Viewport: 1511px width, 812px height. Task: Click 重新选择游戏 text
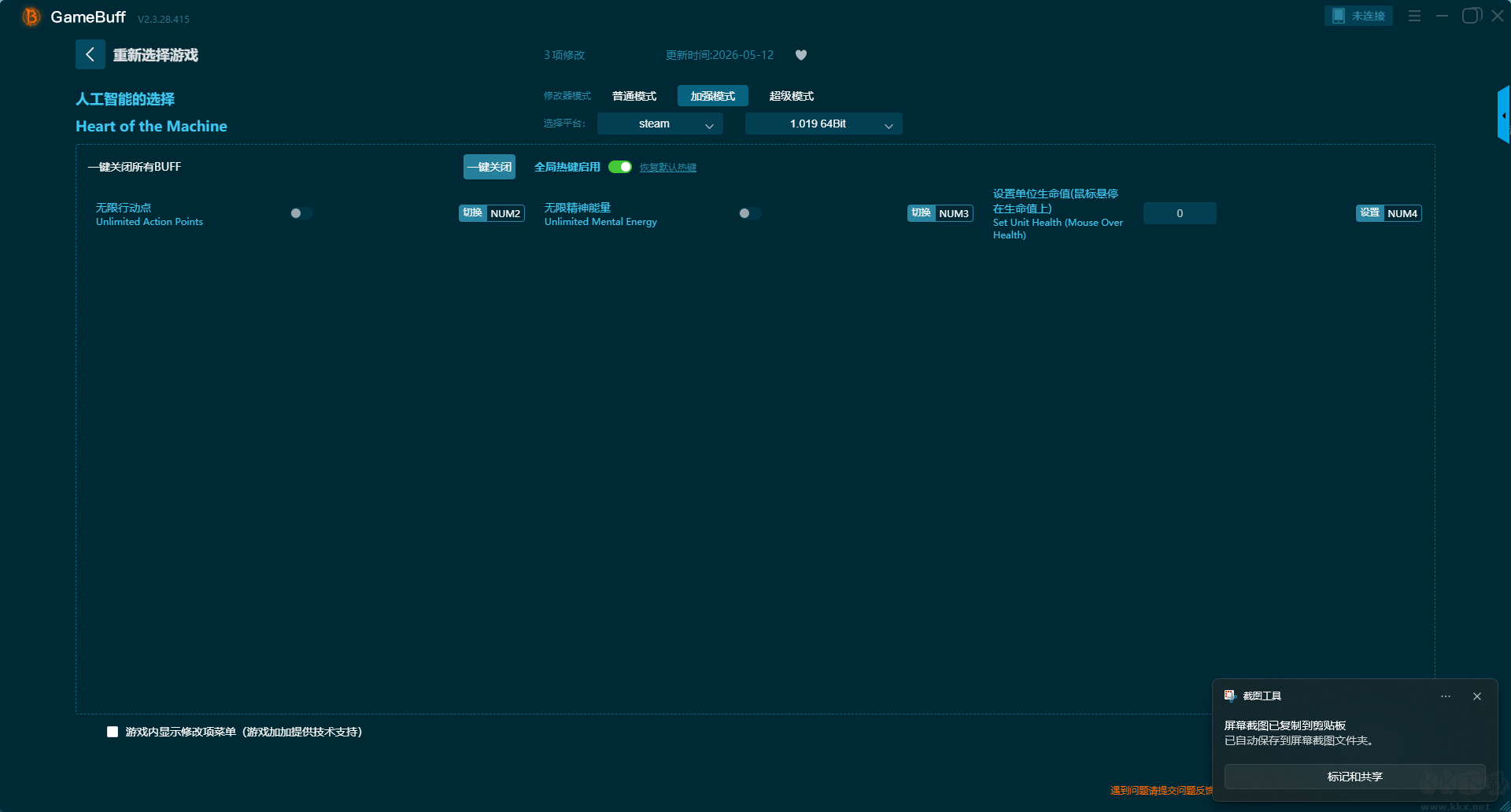pyautogui.click(x=156, y=55)
